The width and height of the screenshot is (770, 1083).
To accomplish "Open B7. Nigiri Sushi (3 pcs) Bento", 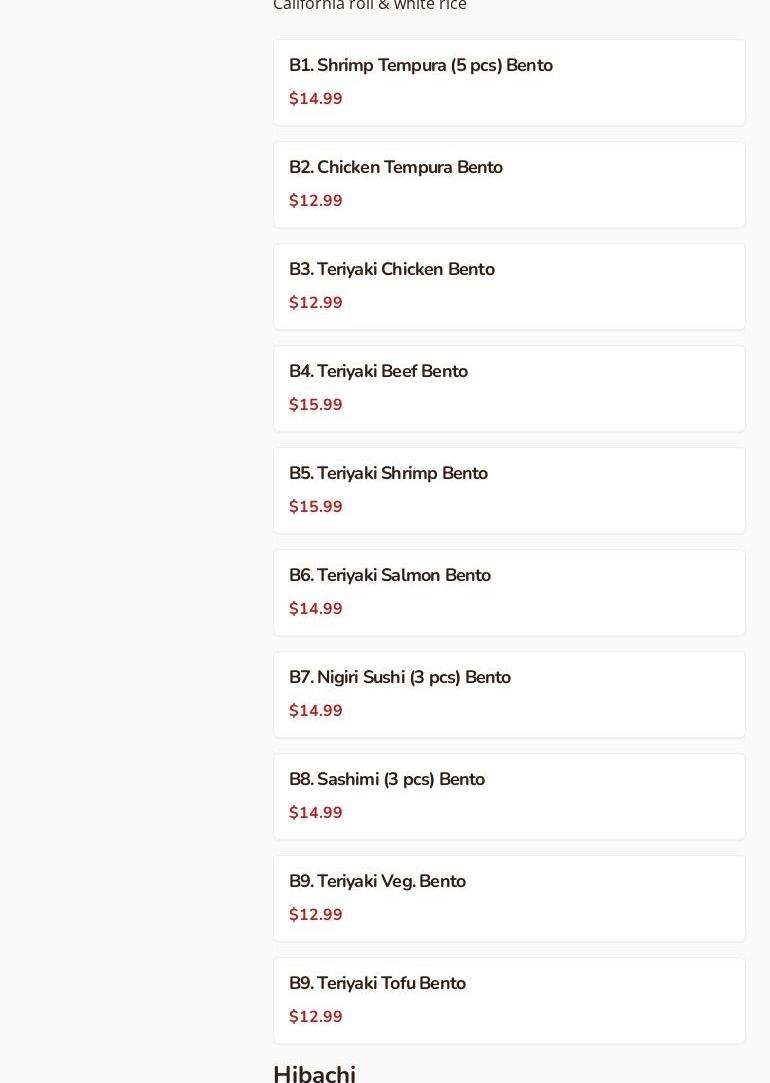I will pos(399,678).
